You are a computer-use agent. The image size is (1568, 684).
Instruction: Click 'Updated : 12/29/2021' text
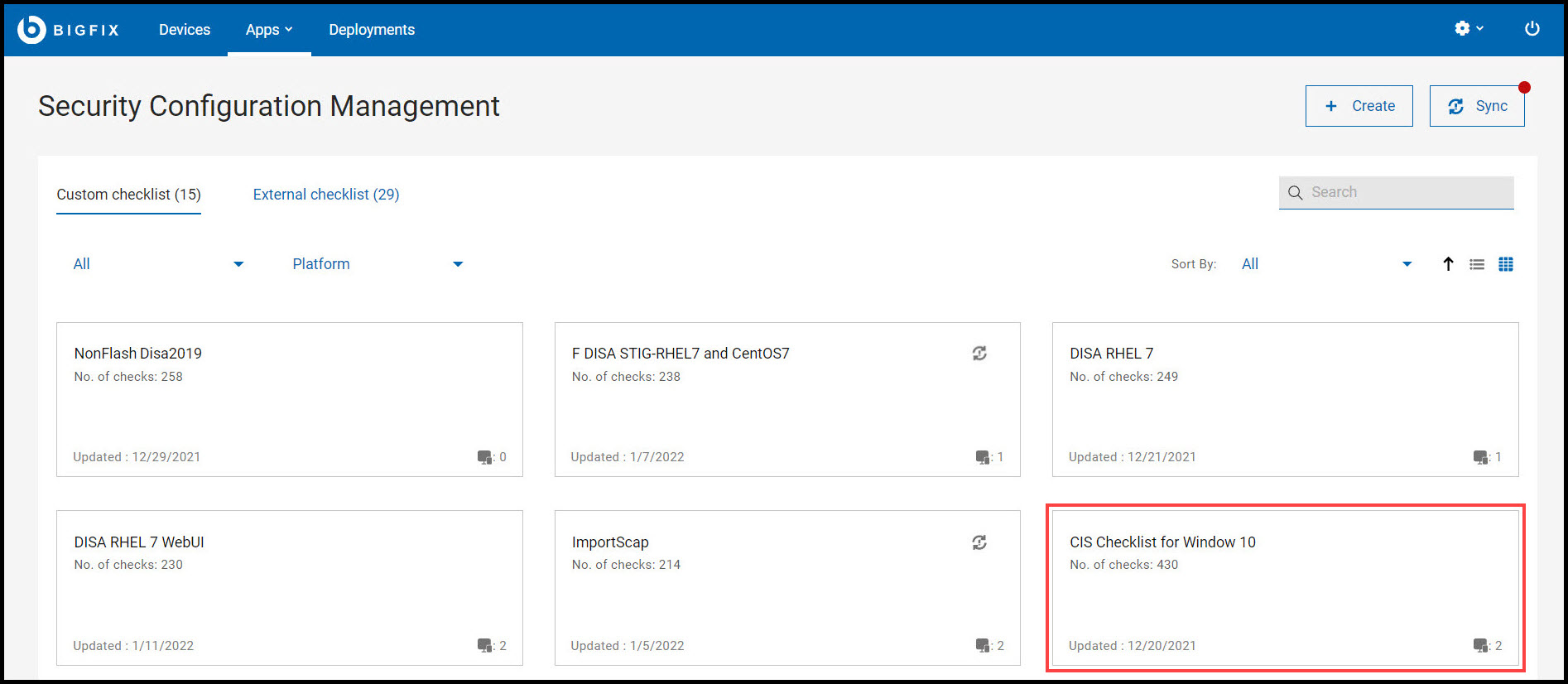coord(137,457)
